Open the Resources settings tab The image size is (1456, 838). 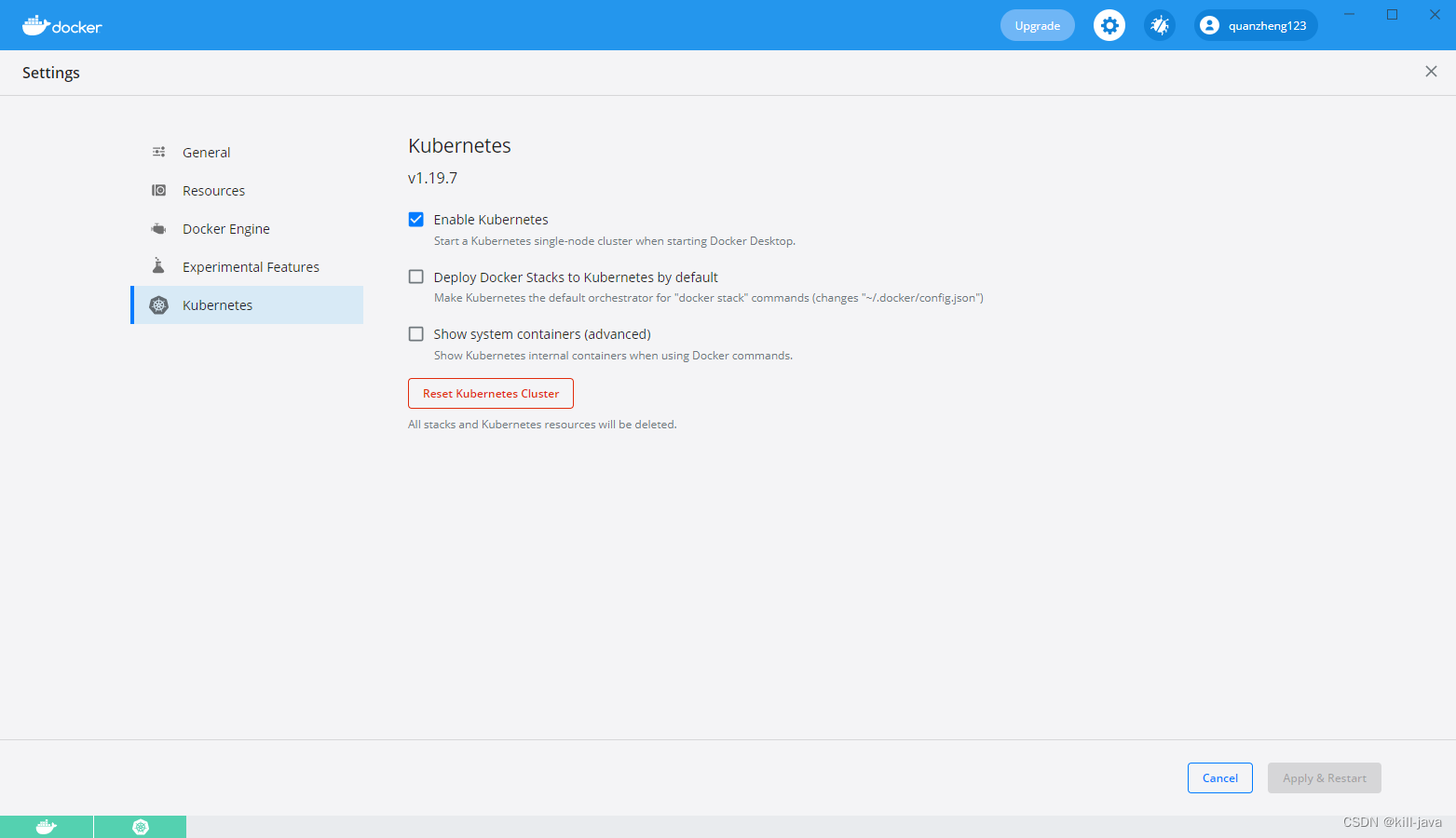(248, 190)
